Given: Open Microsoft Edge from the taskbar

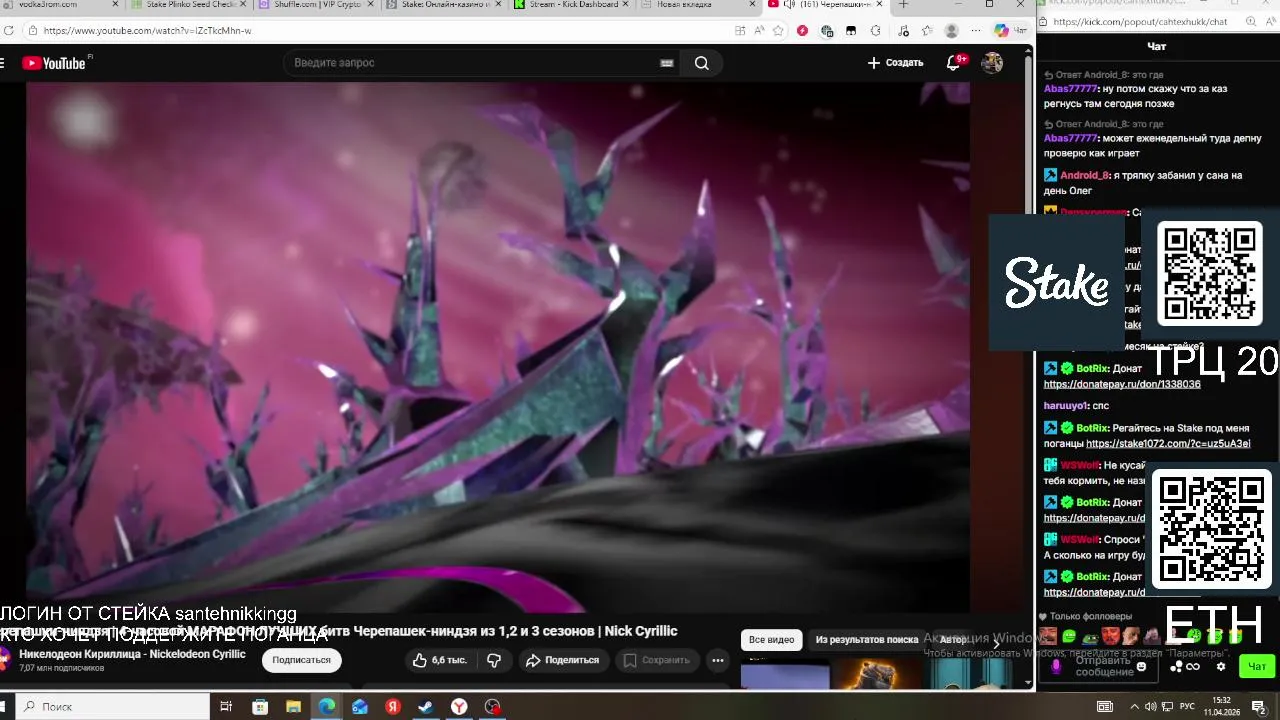Looking at the screenshot, I should (x=327, y=706).
